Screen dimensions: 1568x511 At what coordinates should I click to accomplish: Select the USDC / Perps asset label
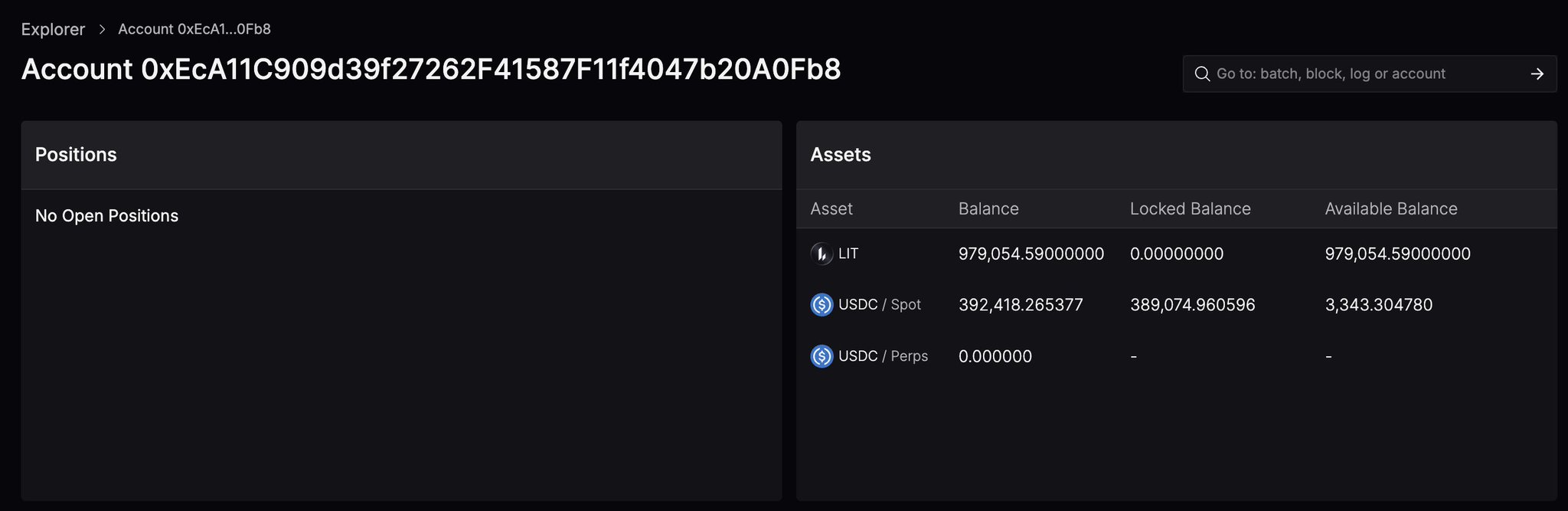883,356
